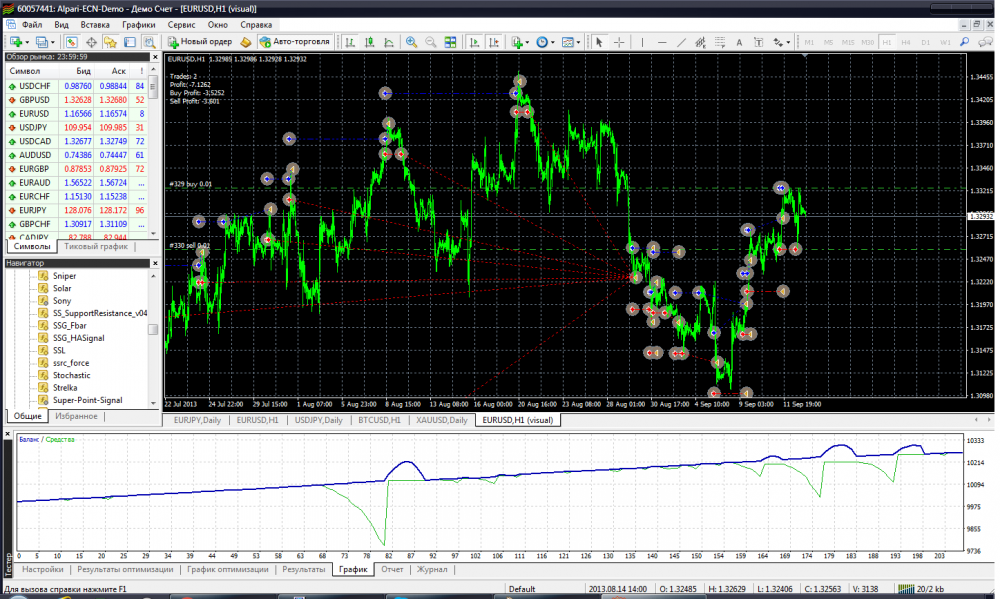Viewport: 1000px width, 599px height.
Task: Select the H4 timeframe button
Action: coord(905,42)
